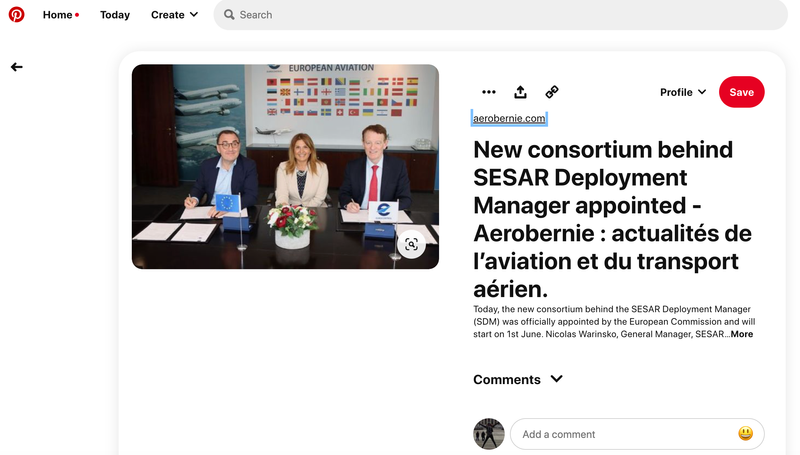Open the pin's main photo
Image resolution: width=800 pixels, height=455 pixels.
click(285, 166)
